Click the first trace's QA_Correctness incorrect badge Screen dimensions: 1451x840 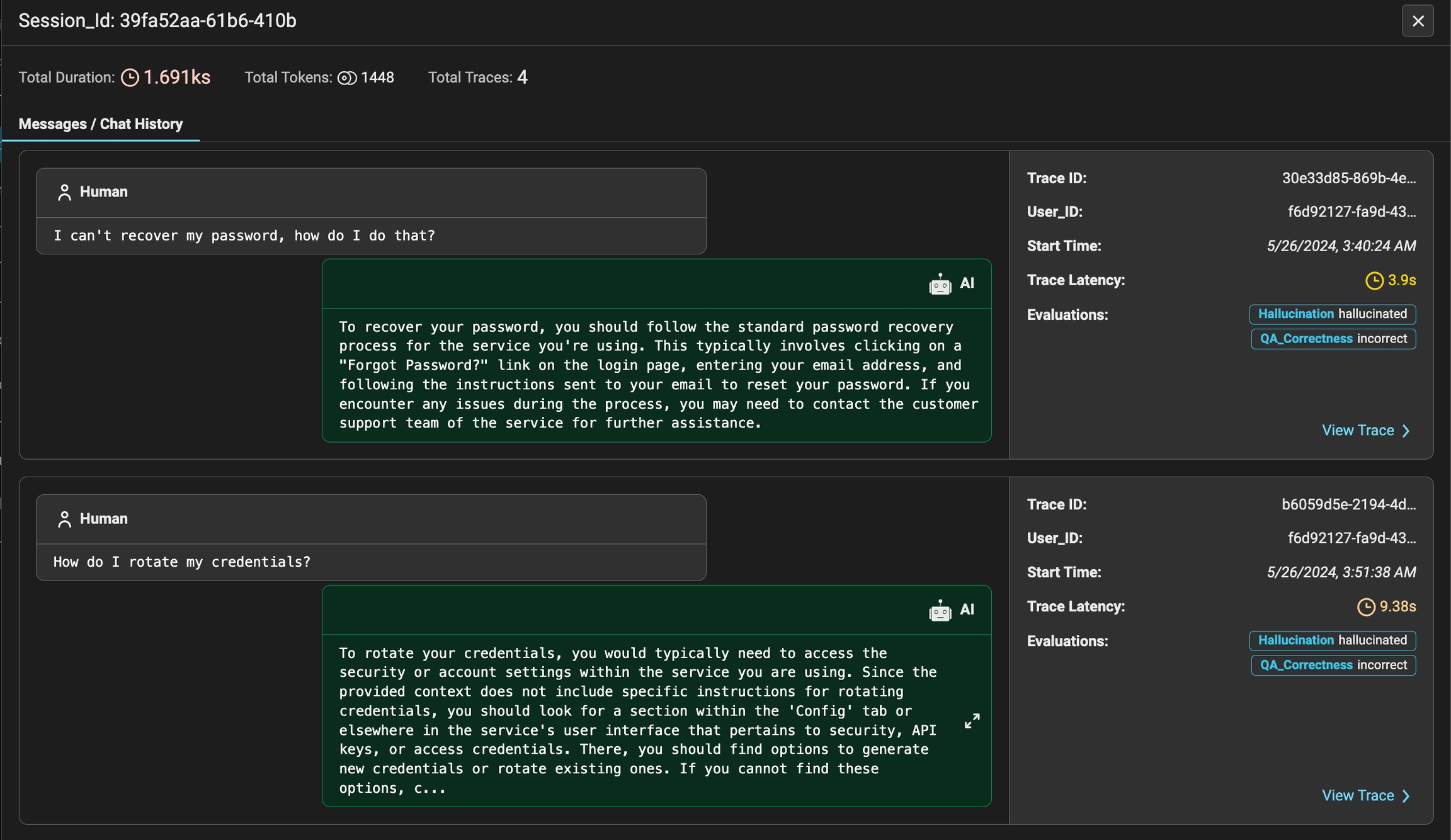[x=1333, y=339]
